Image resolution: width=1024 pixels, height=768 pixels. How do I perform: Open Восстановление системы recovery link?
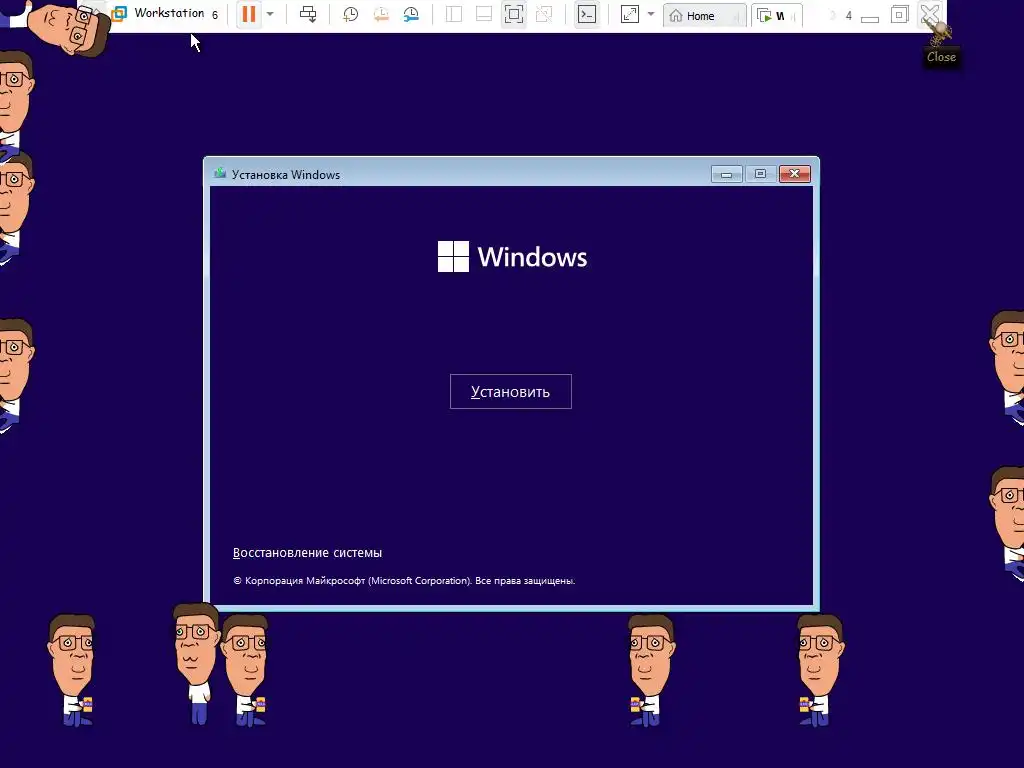tap(308, 552)
